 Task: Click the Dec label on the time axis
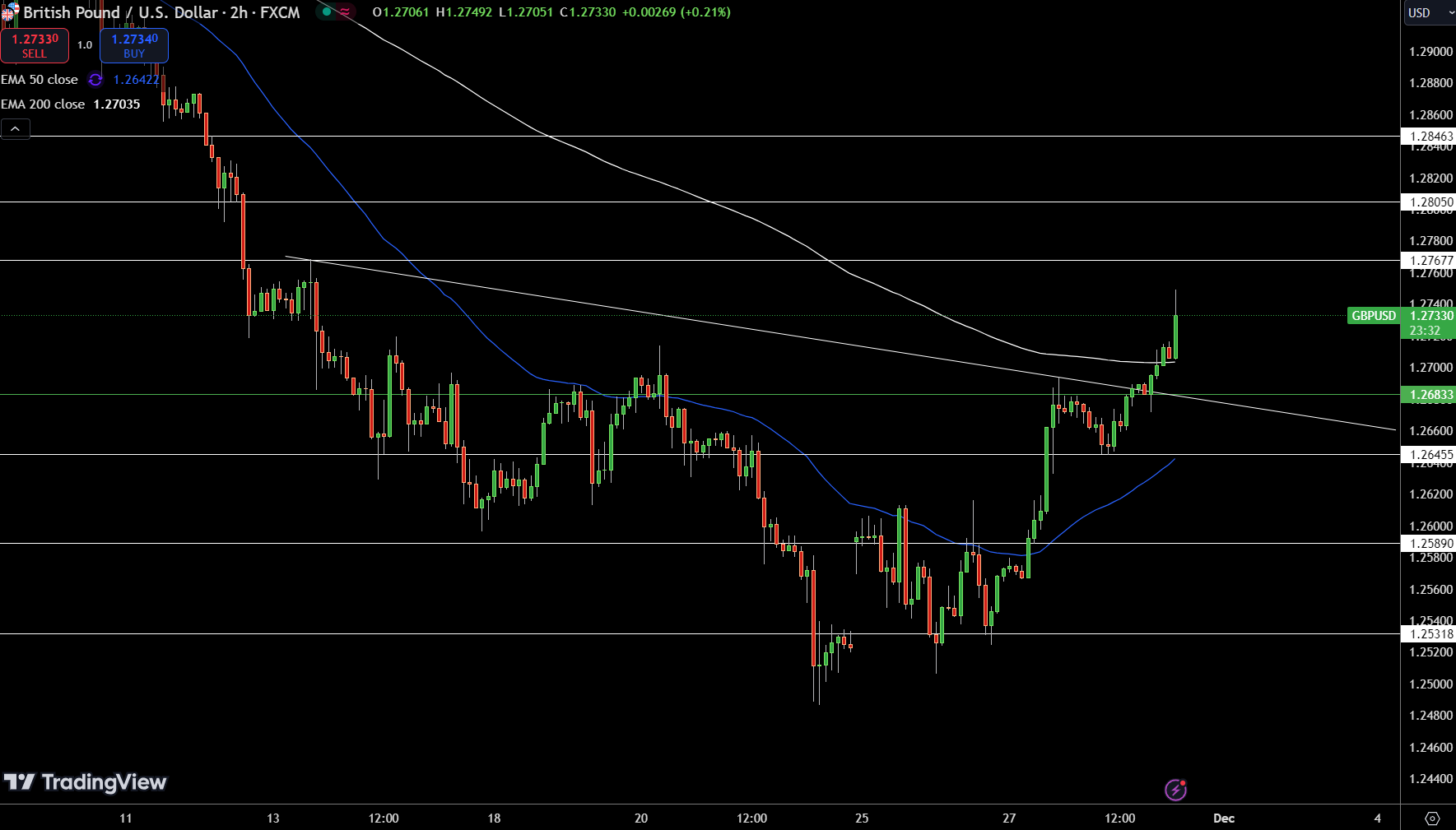(1224, 818)
